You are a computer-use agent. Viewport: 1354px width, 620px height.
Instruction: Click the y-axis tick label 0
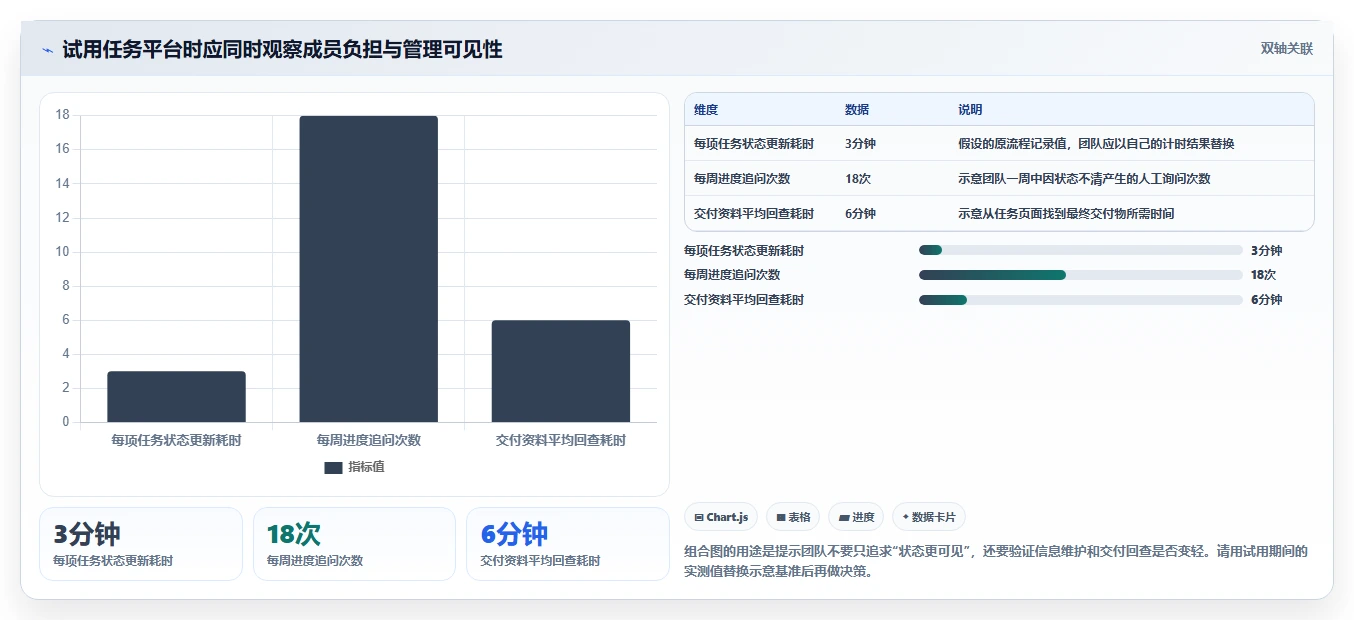[x=66, y=422]
